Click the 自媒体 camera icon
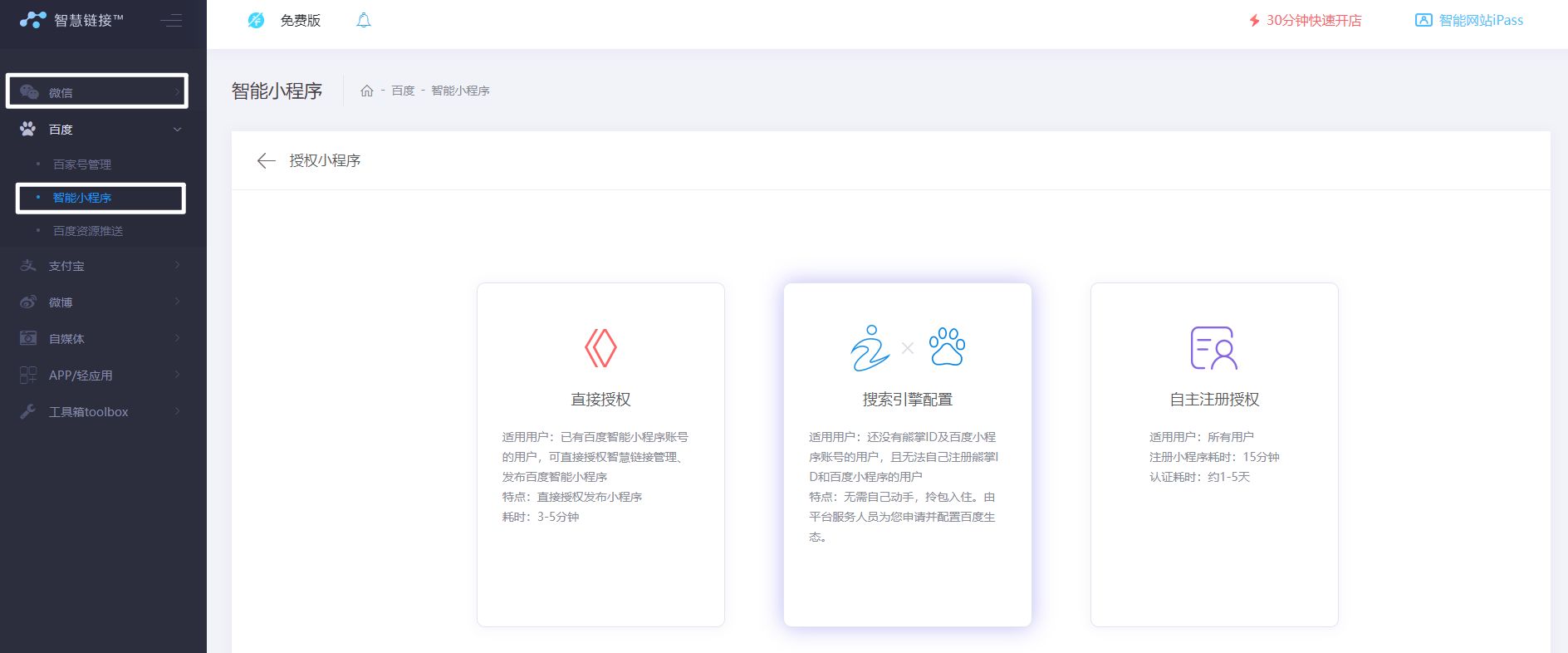This screenshot has height=653, width=1568. [x=28, y=338]
